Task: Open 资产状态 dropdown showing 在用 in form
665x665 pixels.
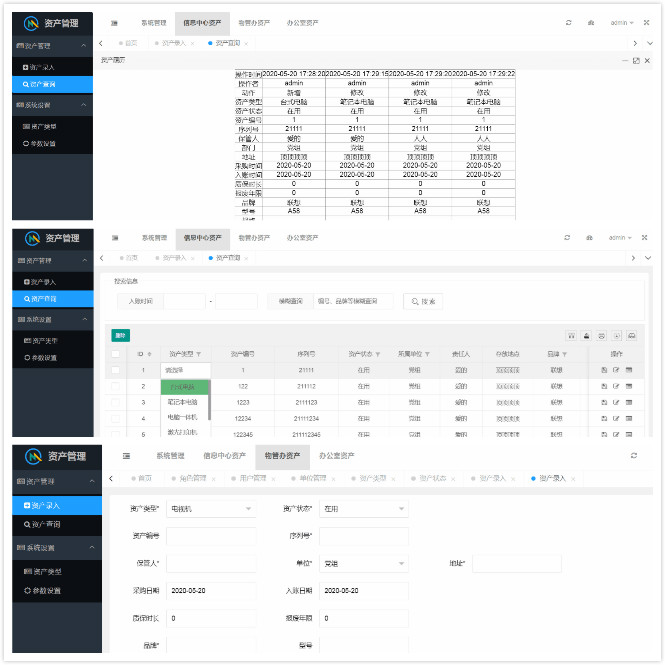Action: [x=364, y=509]
